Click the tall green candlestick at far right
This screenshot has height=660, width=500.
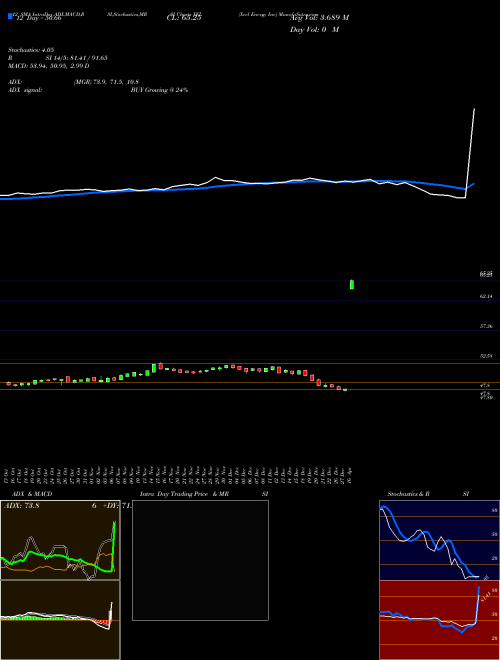coord(352,285)
